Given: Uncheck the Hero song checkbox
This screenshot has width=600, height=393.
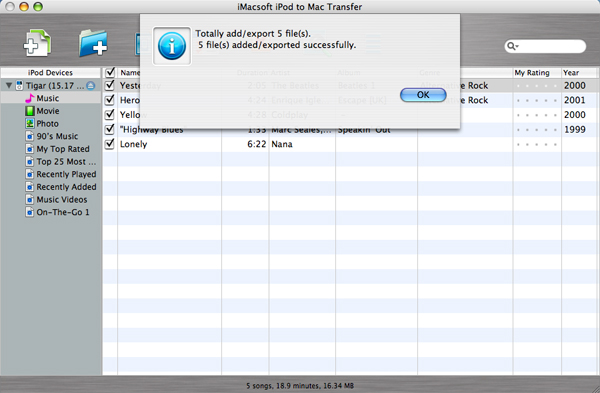Looking at the screenshot, I should (110, 99).
